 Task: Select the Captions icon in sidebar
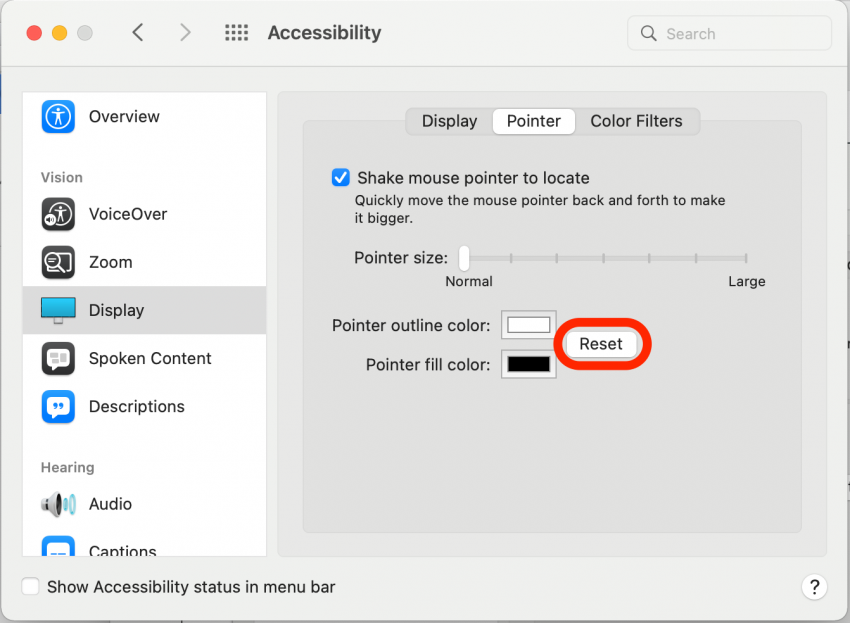pos(58,547)
